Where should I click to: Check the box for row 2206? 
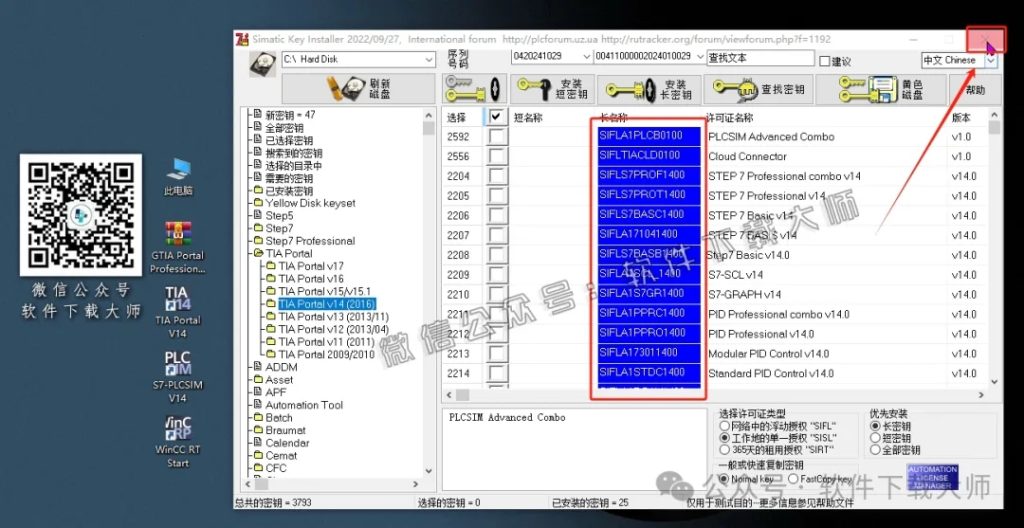[497, 215]
